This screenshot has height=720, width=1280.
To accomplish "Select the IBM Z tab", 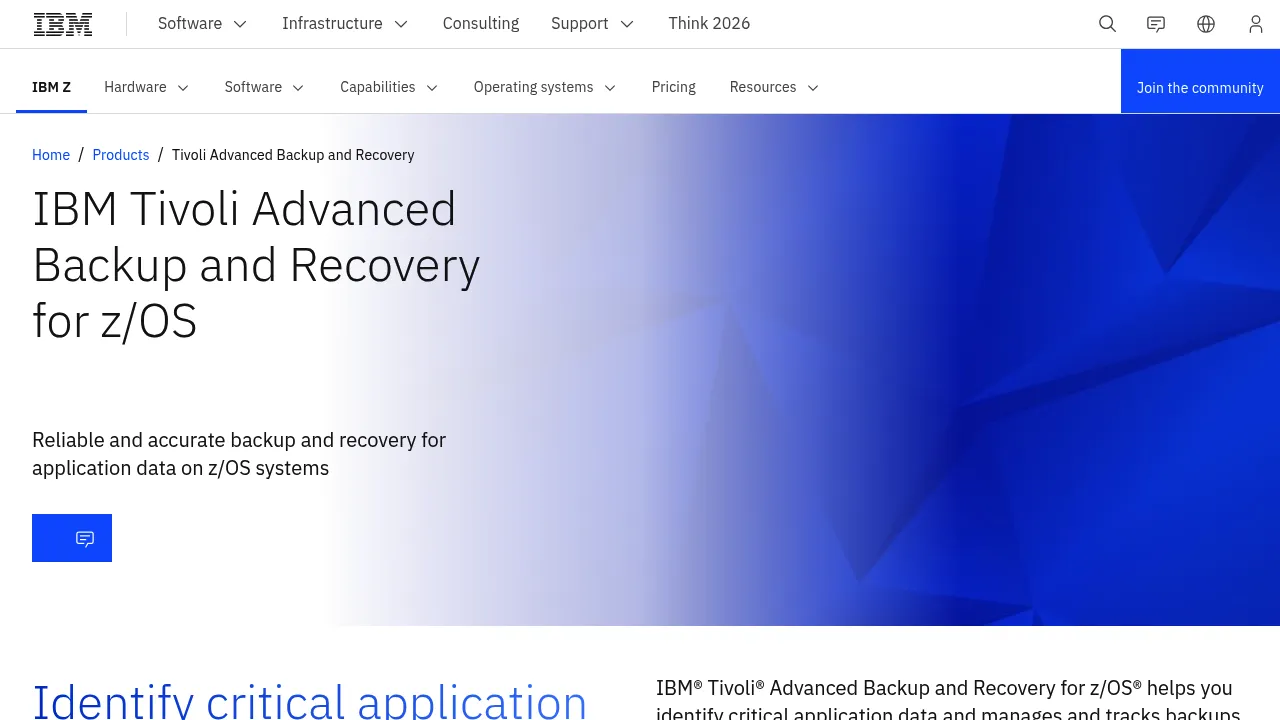I will pyautogui.click(x=52, y=87).
